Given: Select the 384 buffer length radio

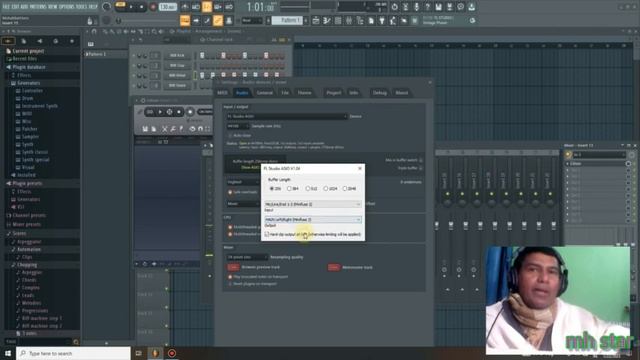Looking at the screenshot, I should pos(289,189).
